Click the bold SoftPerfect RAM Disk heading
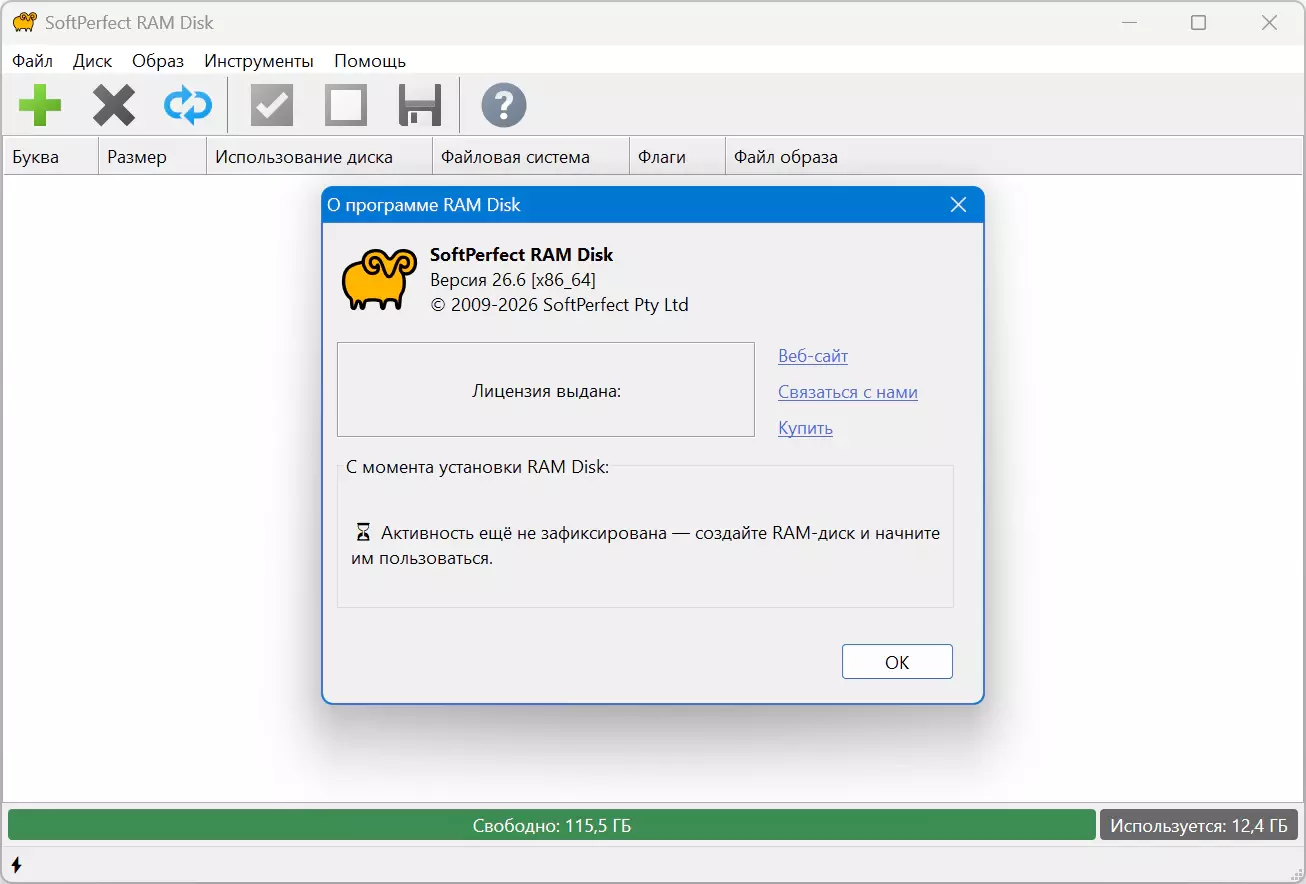 point(522,255)
